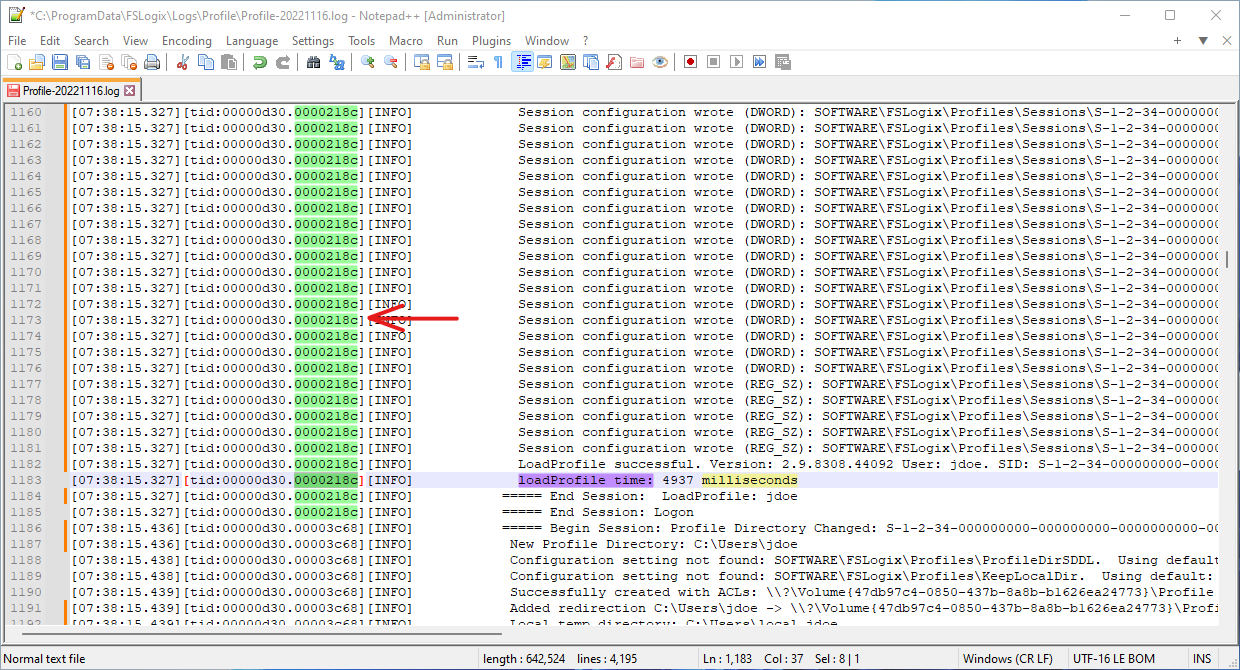Viewport: 1240px width, 670px height.
Task: Start recording a macro
Action: (690, 62)
